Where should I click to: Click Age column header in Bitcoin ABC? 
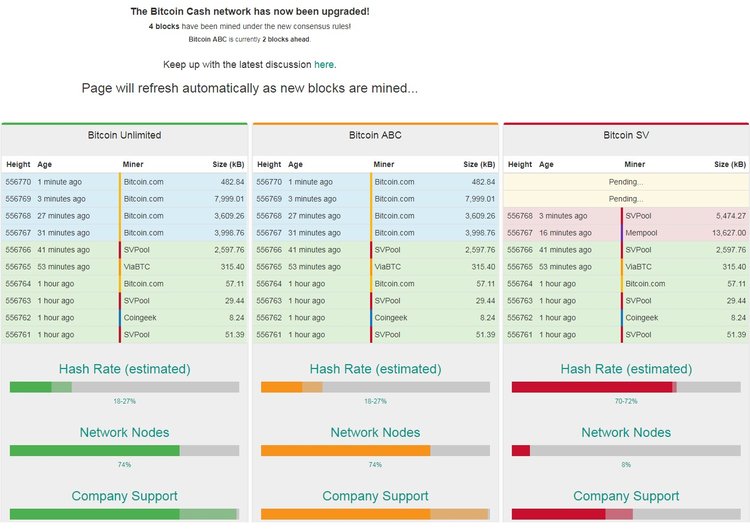coord(296,164)
